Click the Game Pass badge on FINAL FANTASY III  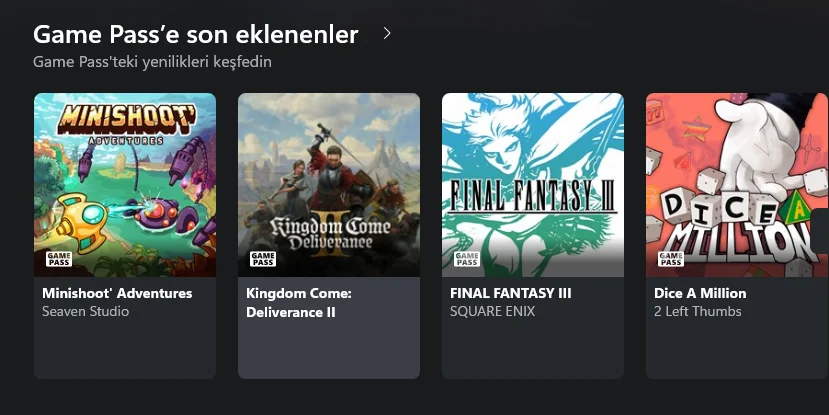click(x=467, y=259)
